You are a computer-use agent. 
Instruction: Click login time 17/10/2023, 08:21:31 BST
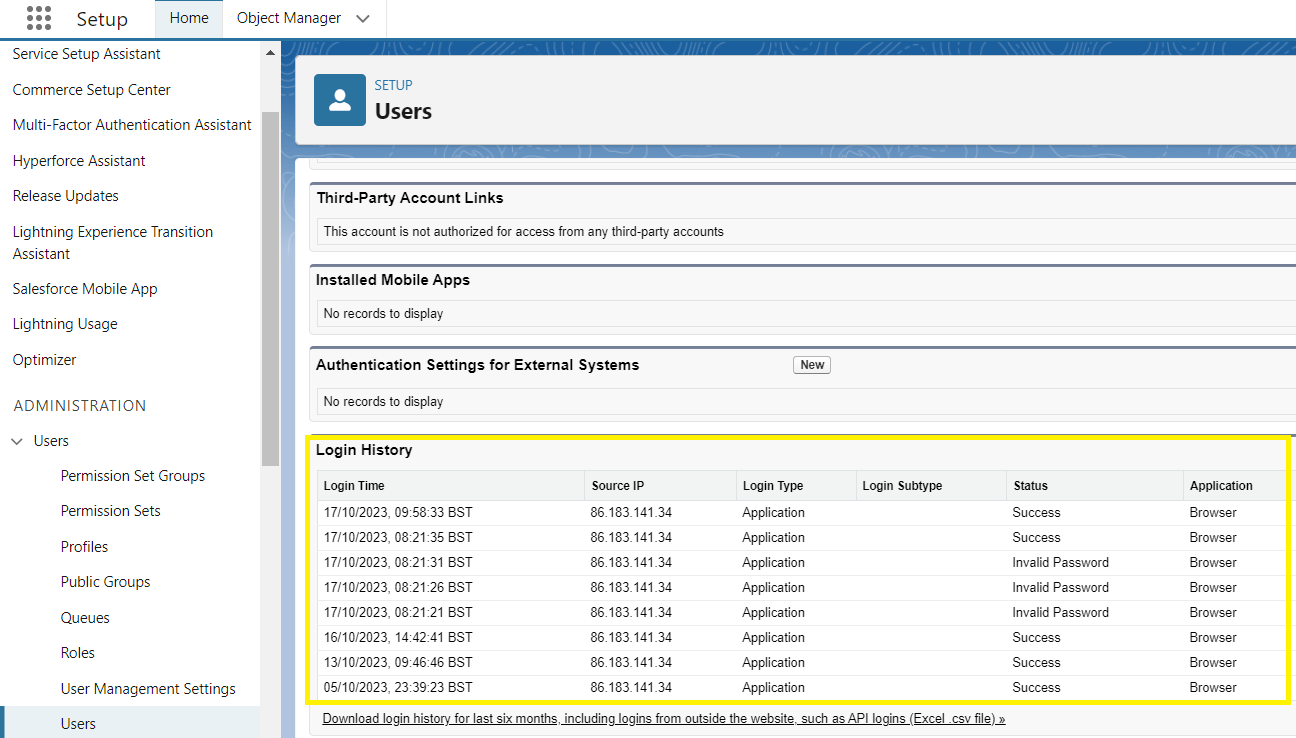pyautogui.click(x=398, y=563)
